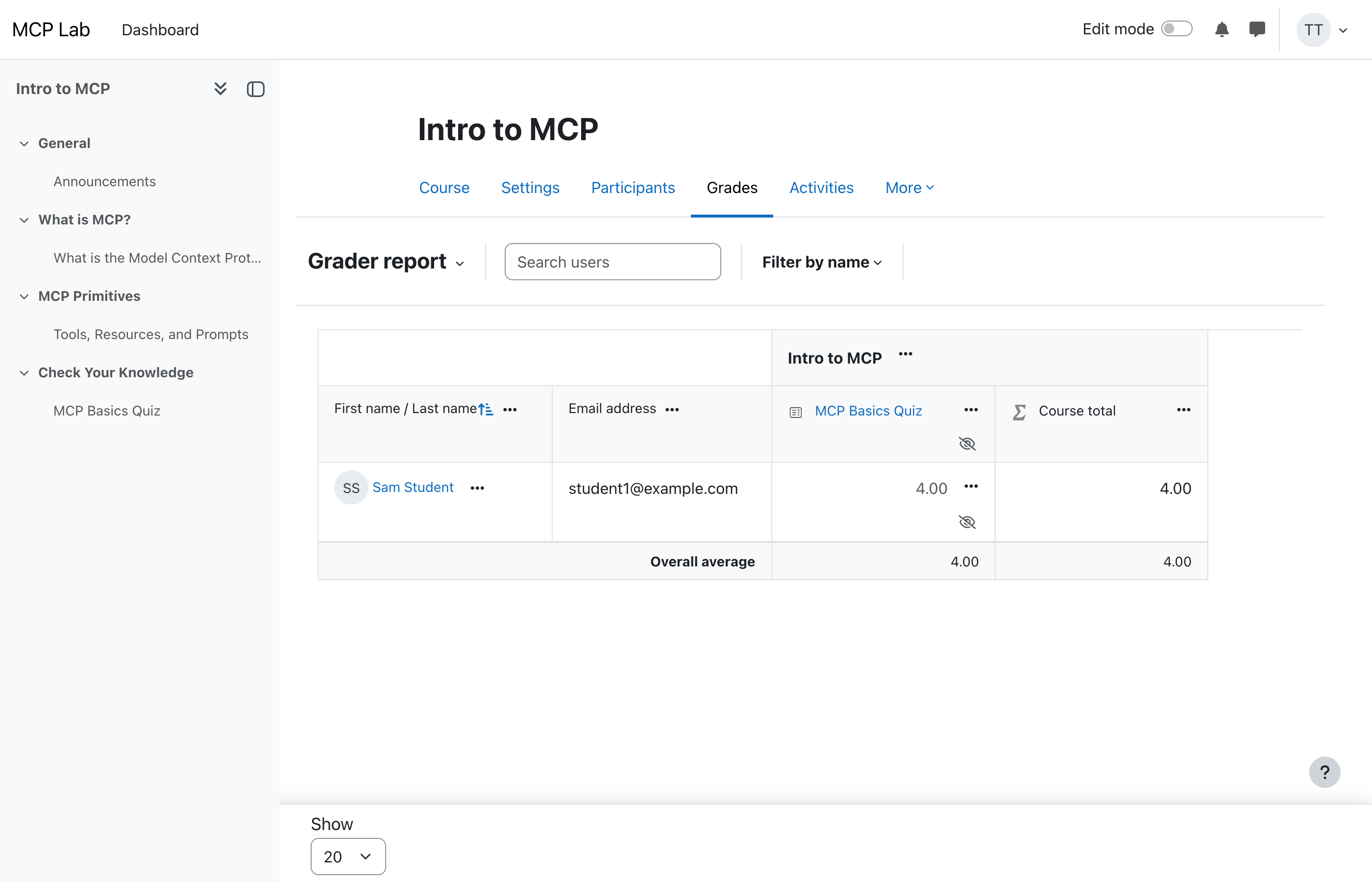Open the Show 20 per page dropdown
Screen dimensions: 1372x882
coord(347,856)
